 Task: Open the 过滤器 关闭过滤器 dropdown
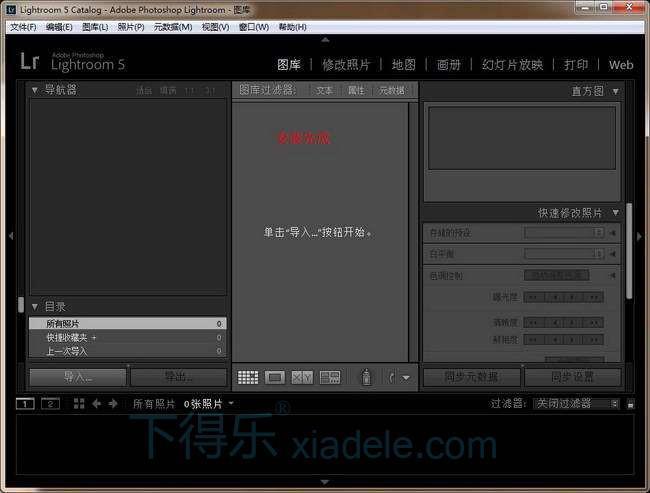[x=576, y=403]
